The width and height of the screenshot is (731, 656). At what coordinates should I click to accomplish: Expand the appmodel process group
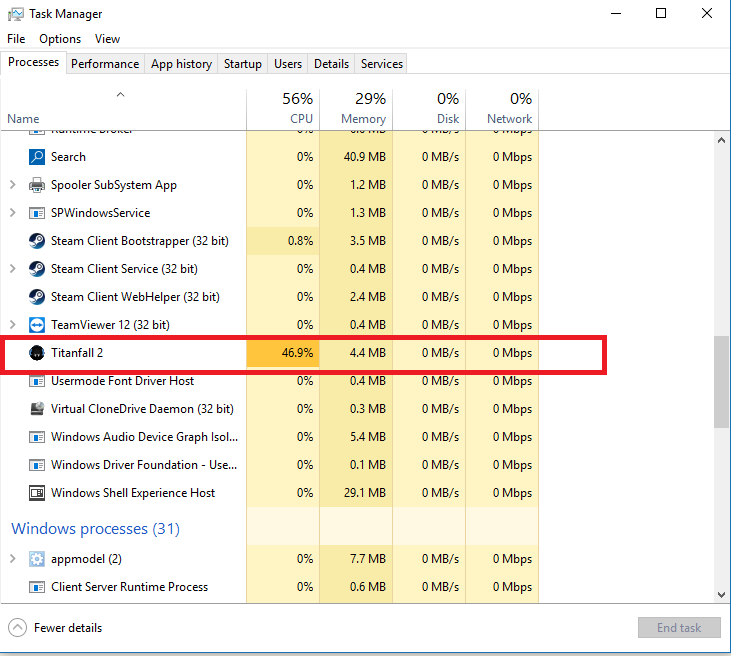(12, 559)
